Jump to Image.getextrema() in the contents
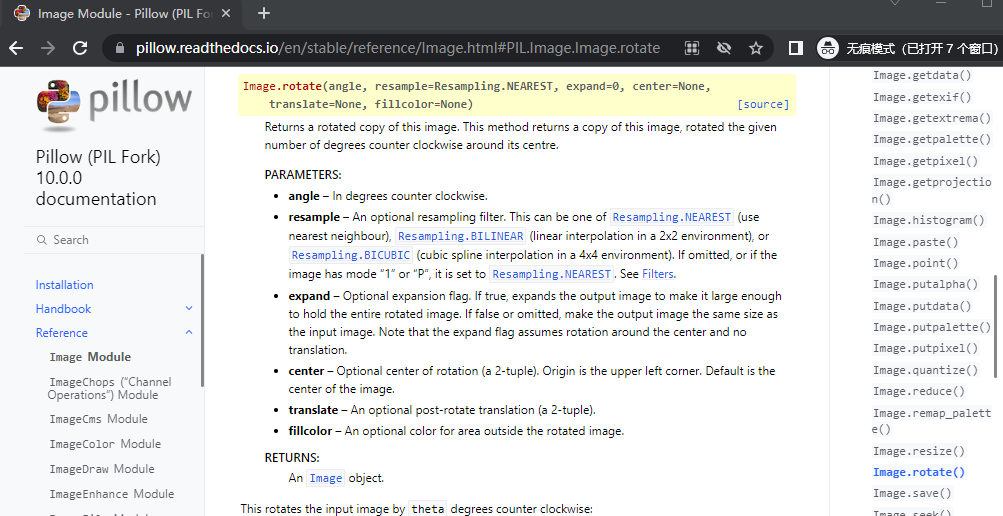 (932, 118)
